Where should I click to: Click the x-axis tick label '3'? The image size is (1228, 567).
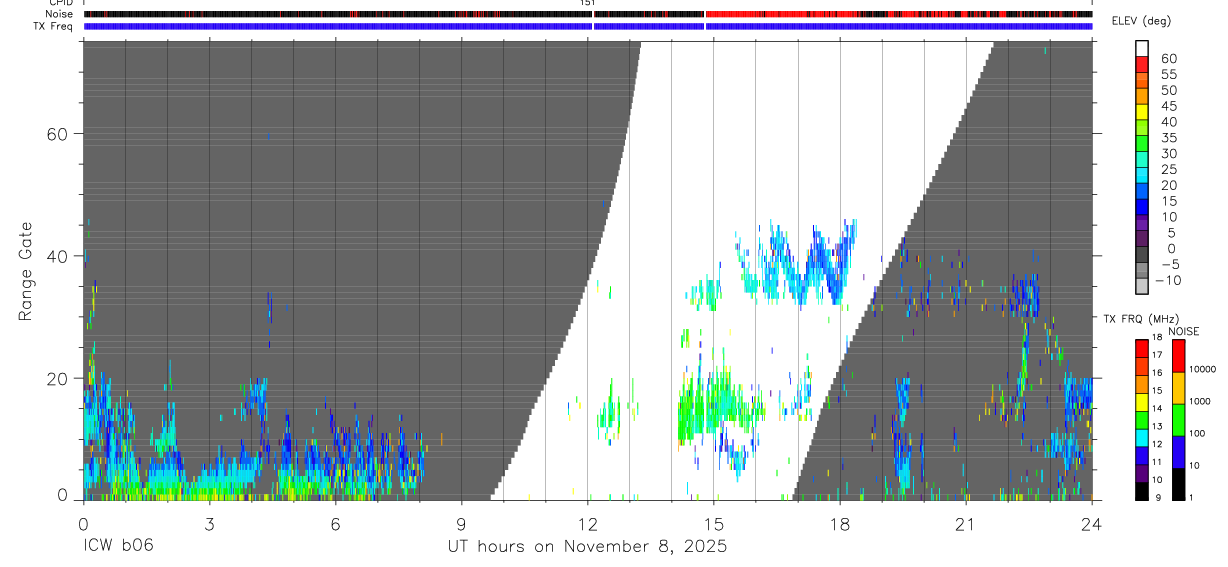point(209,523)
